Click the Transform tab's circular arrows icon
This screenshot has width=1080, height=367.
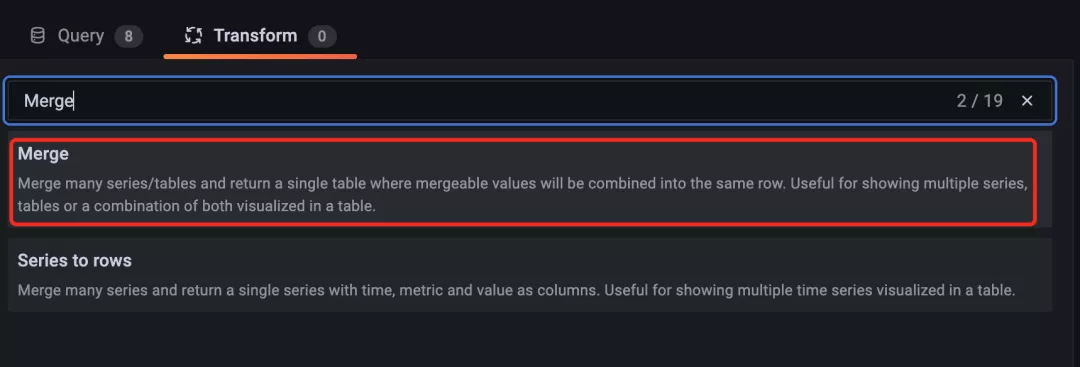194,36
